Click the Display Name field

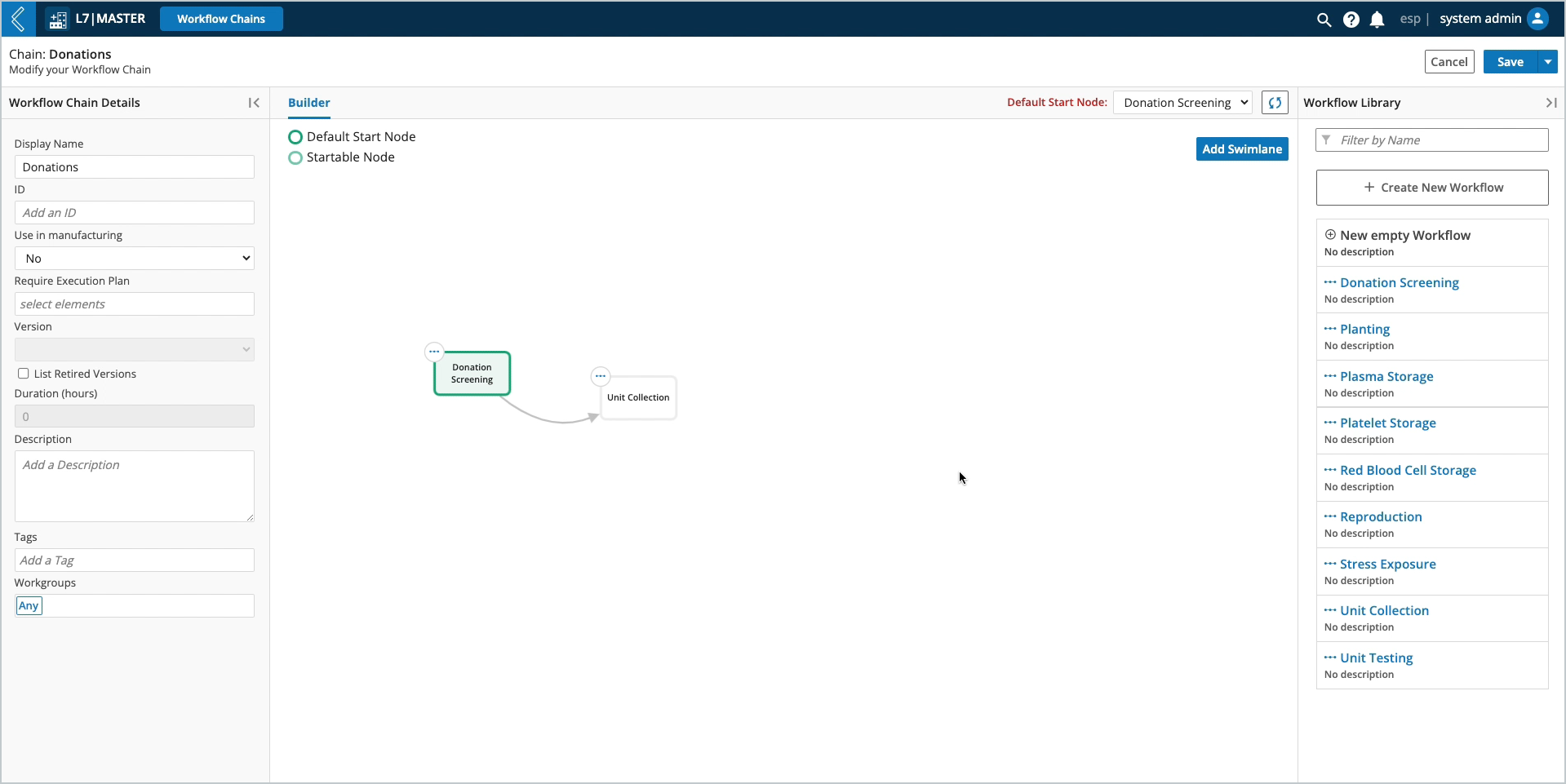pos(135,167)
